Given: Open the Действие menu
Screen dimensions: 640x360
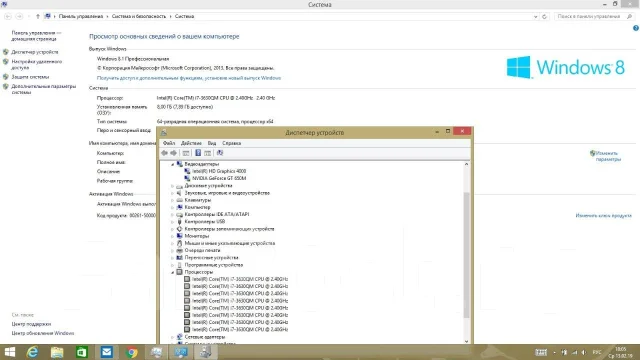Looking at the screenshot, I should pos(191,143).
